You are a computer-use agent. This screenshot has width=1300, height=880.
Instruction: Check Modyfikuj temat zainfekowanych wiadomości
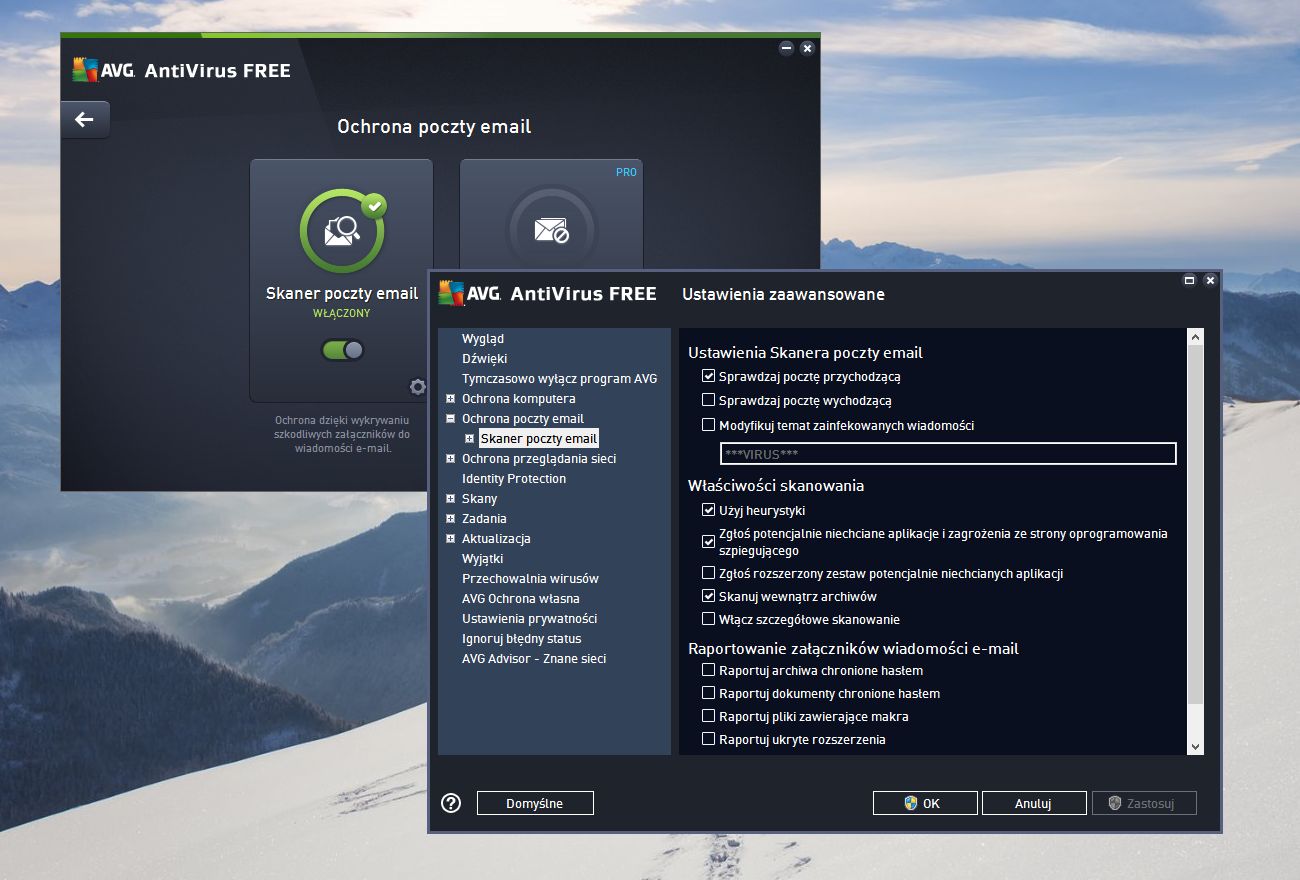[x=709, y=425]
